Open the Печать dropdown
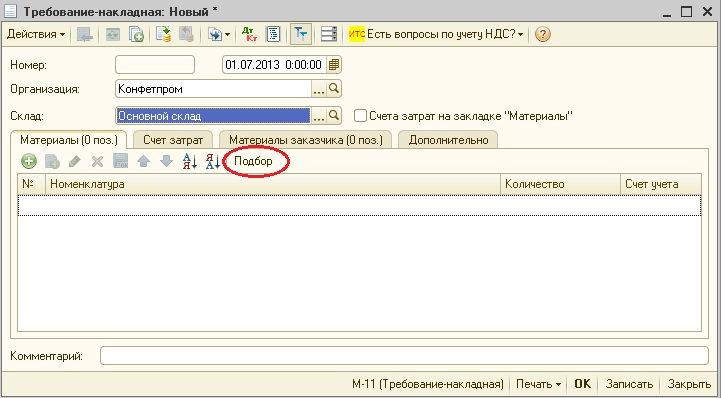The width and height of the screenshot is (721, 398). pyautogui.click(x=538, y=384)
